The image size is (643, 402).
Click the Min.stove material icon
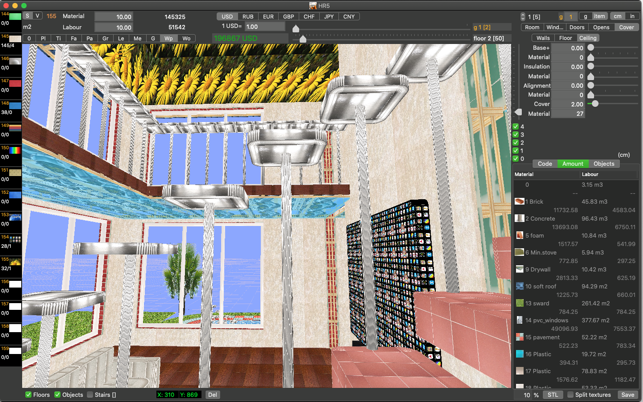click(x=519, y=252)
